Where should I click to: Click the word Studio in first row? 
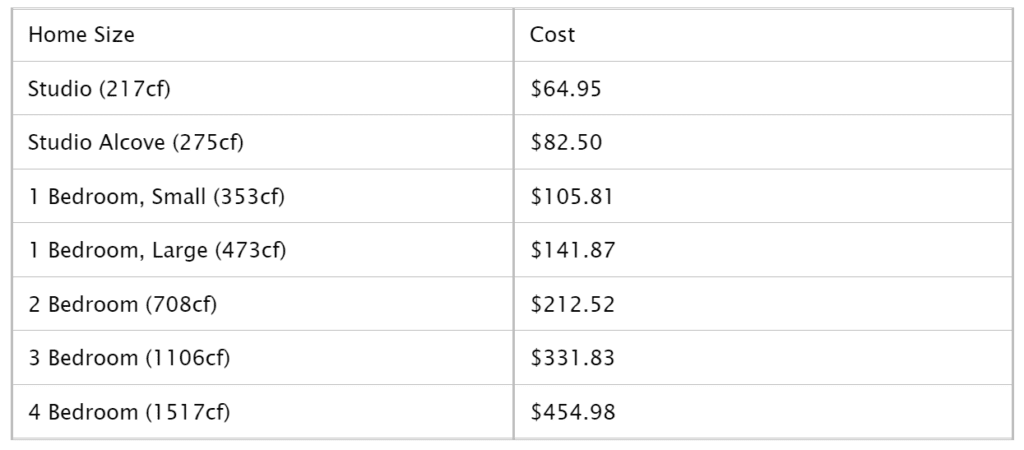(60, 88)
